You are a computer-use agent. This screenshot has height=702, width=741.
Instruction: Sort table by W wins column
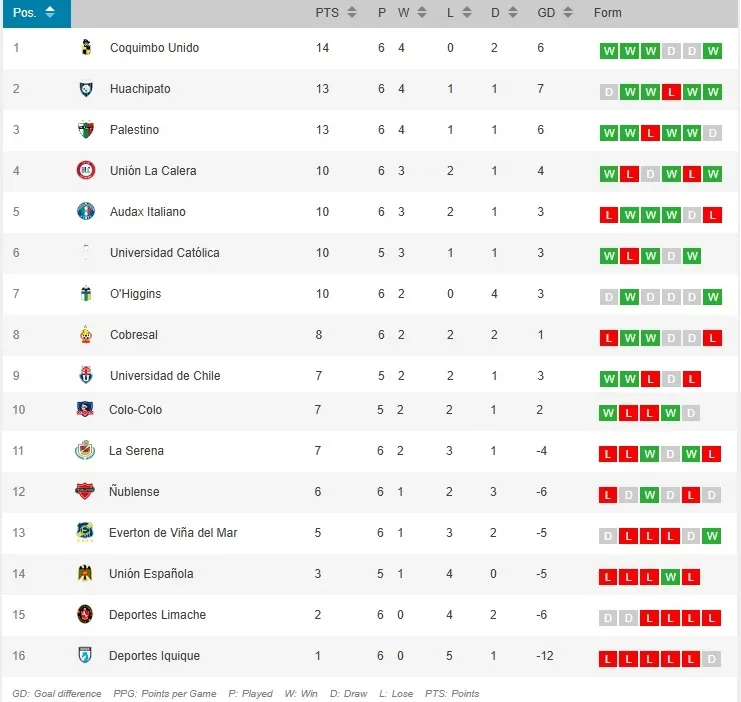click(x=411, y=13)
